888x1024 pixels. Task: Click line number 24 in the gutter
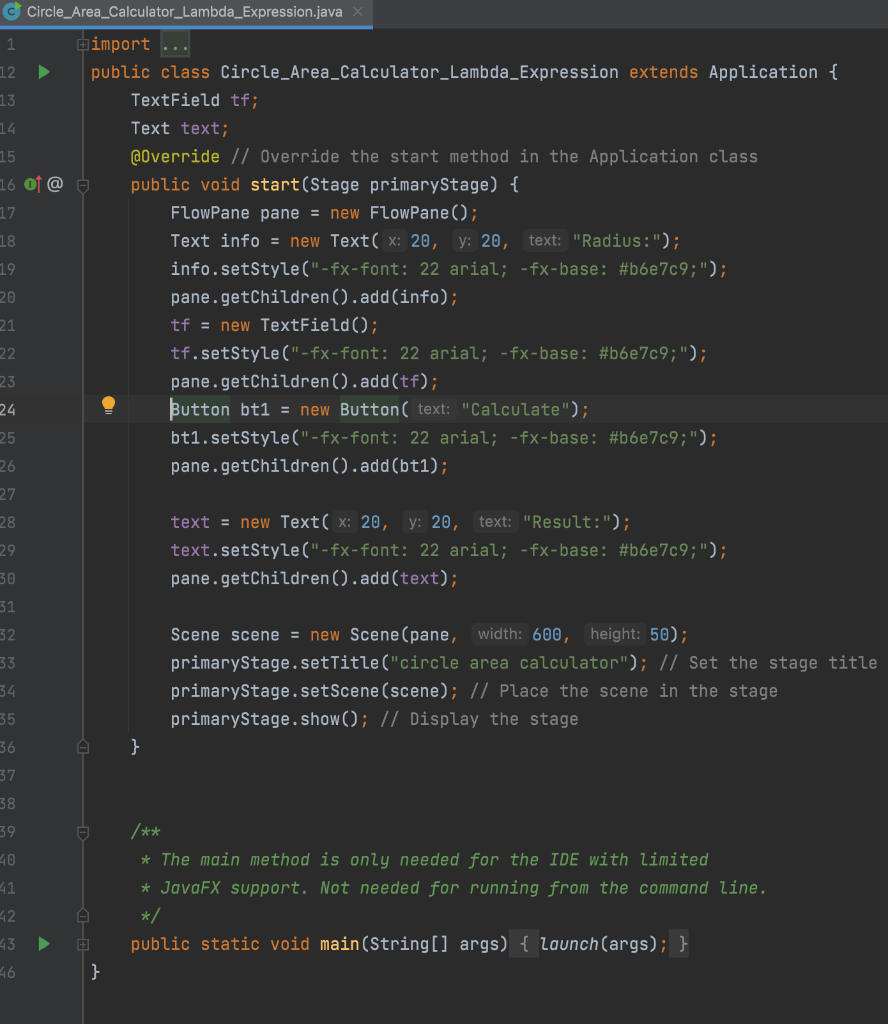[8, 409]
